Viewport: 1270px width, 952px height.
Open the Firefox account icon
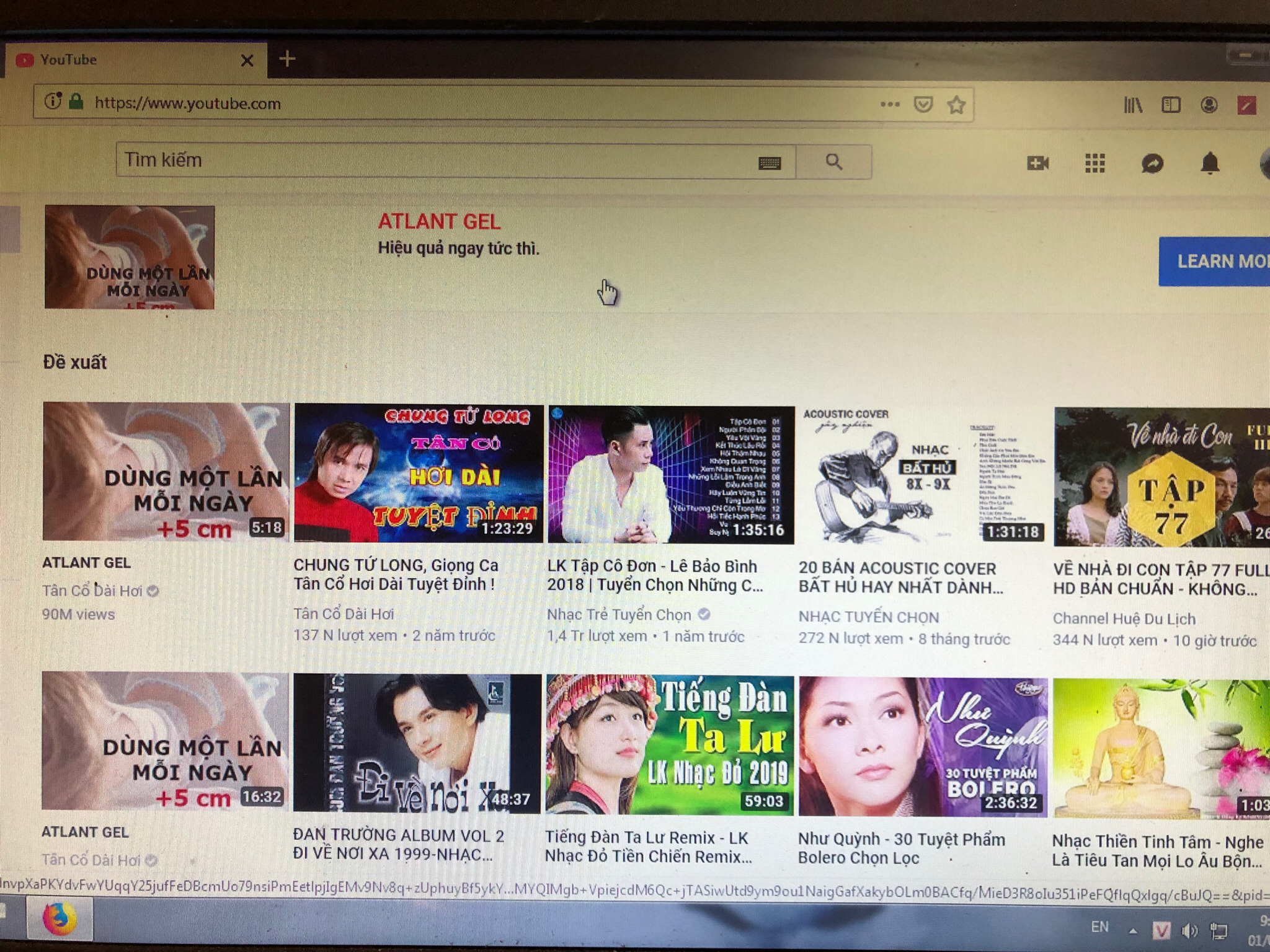click(1208, 105)
